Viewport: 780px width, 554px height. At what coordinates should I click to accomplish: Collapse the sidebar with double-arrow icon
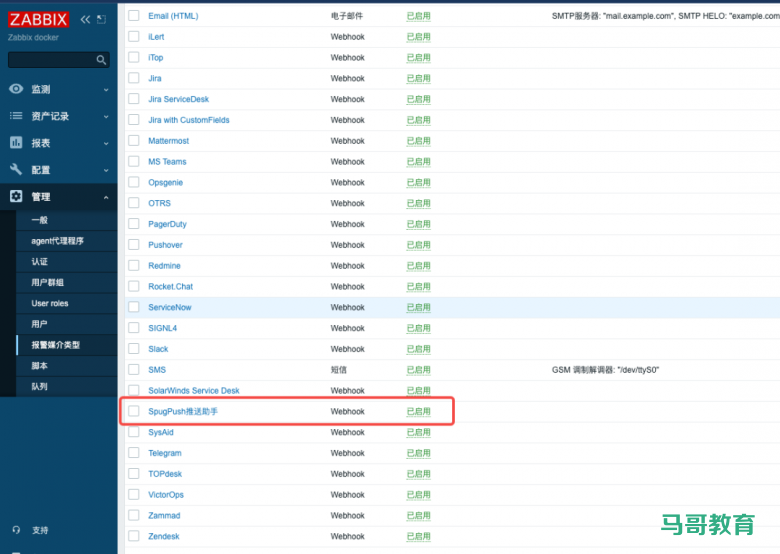[x=85, y=19]
